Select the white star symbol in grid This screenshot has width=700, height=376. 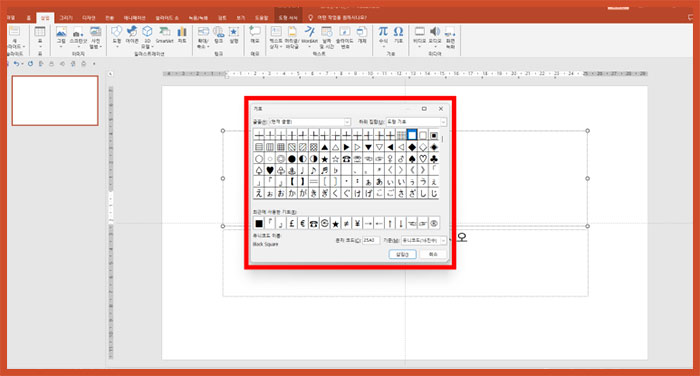(335, 159)
